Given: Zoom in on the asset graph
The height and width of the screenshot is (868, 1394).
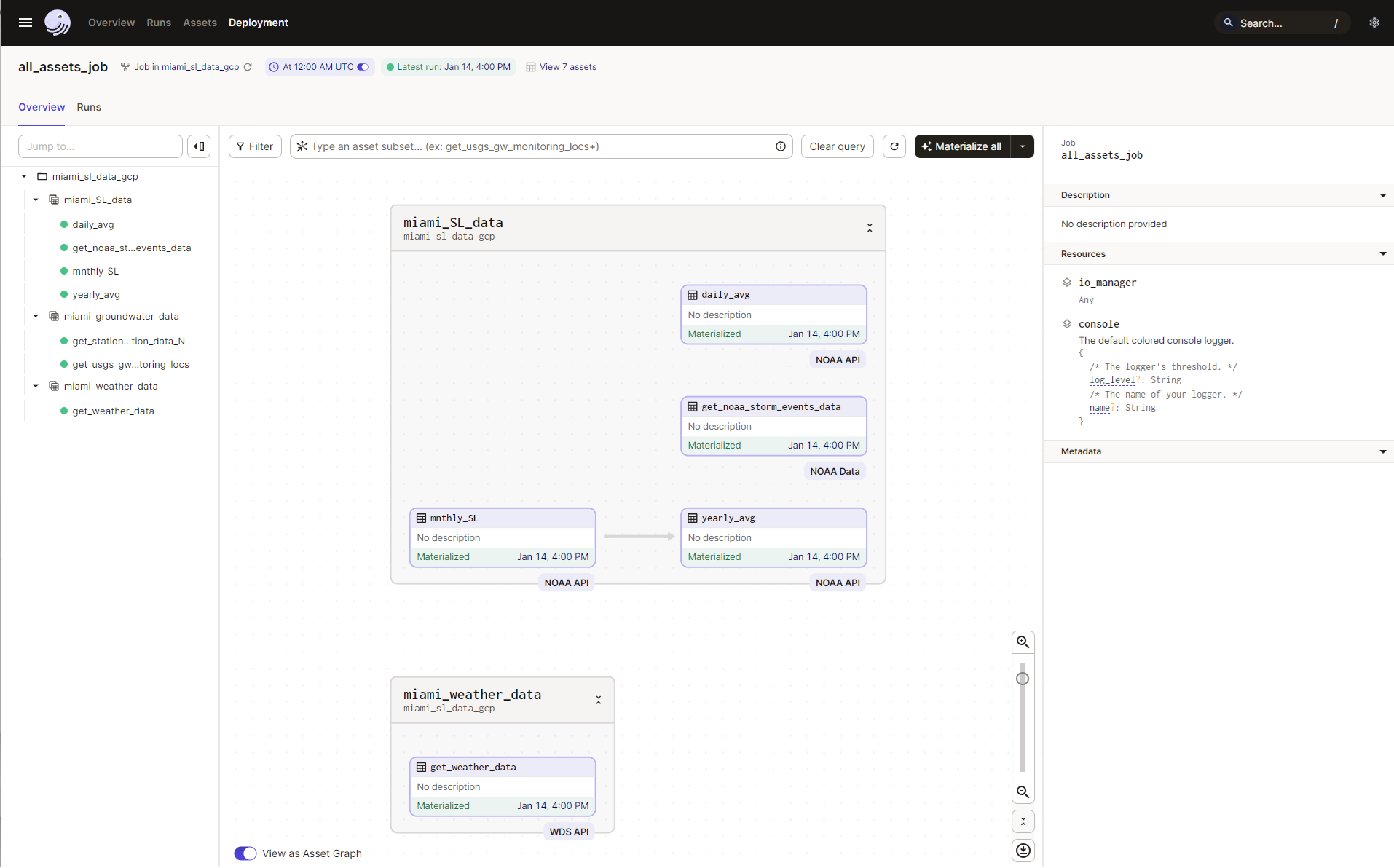Looking at the screenshot, I should click(x=1023, y=642).
